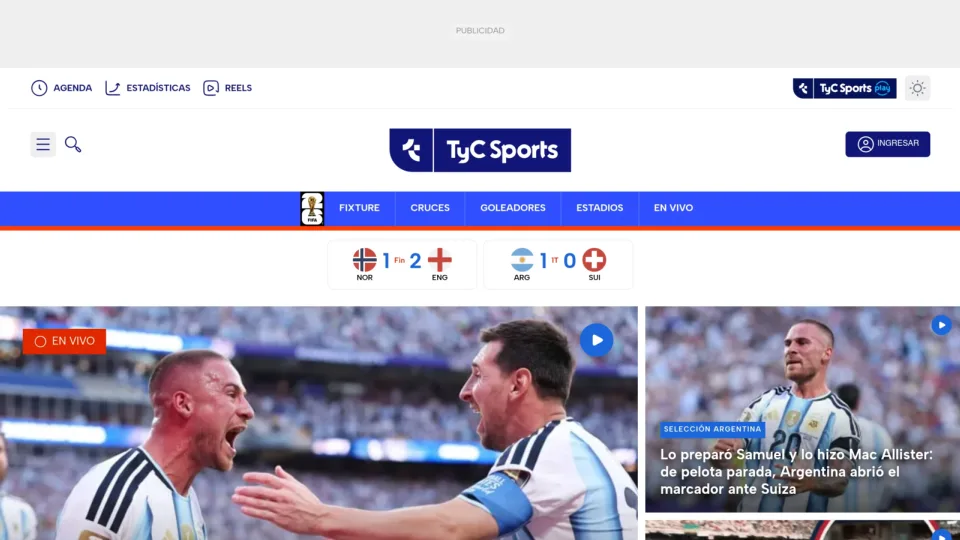
Task: Open the EN VIVO nav tab
Action: click(673, 208)
